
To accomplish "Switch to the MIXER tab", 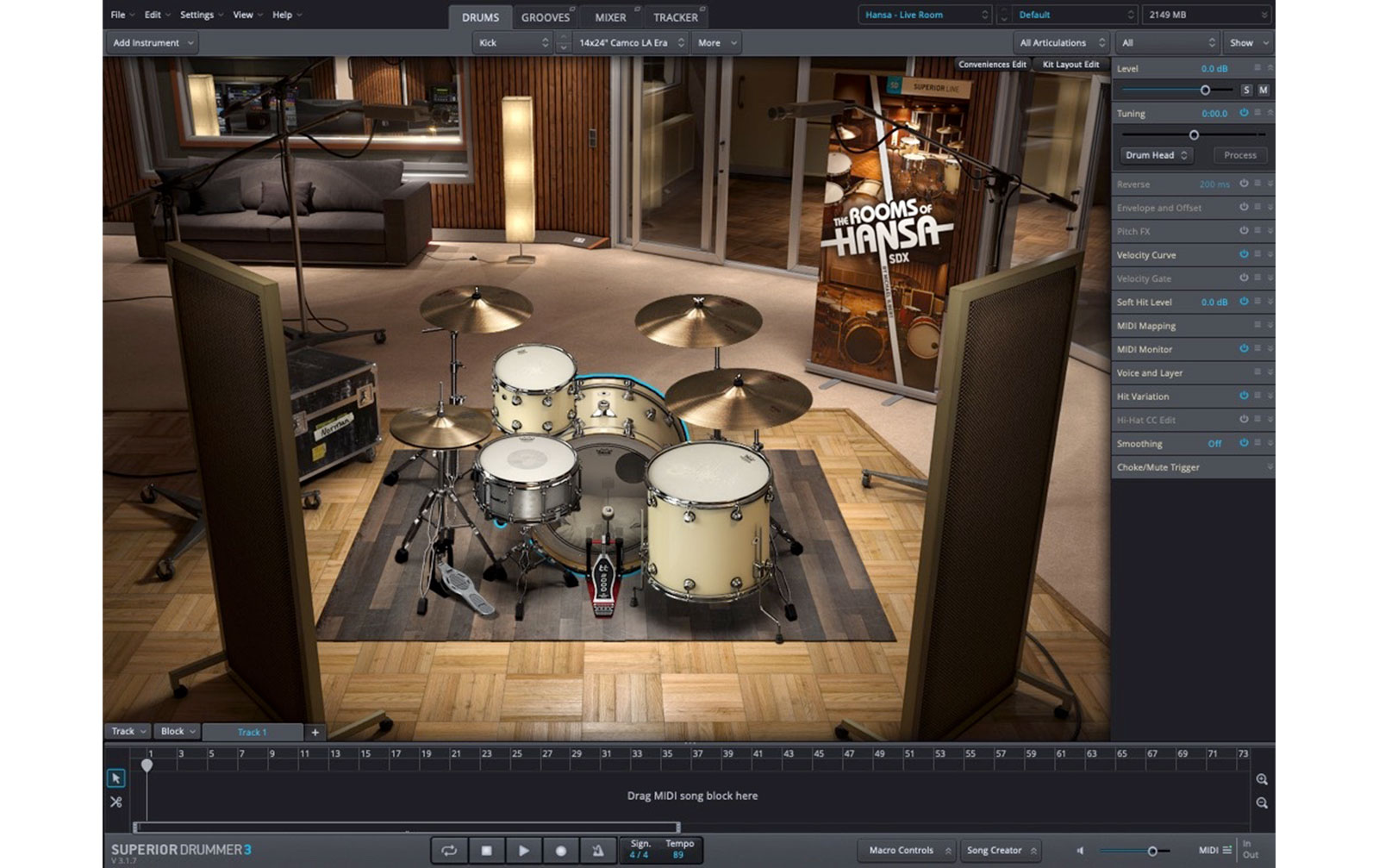I will [610, 17].
